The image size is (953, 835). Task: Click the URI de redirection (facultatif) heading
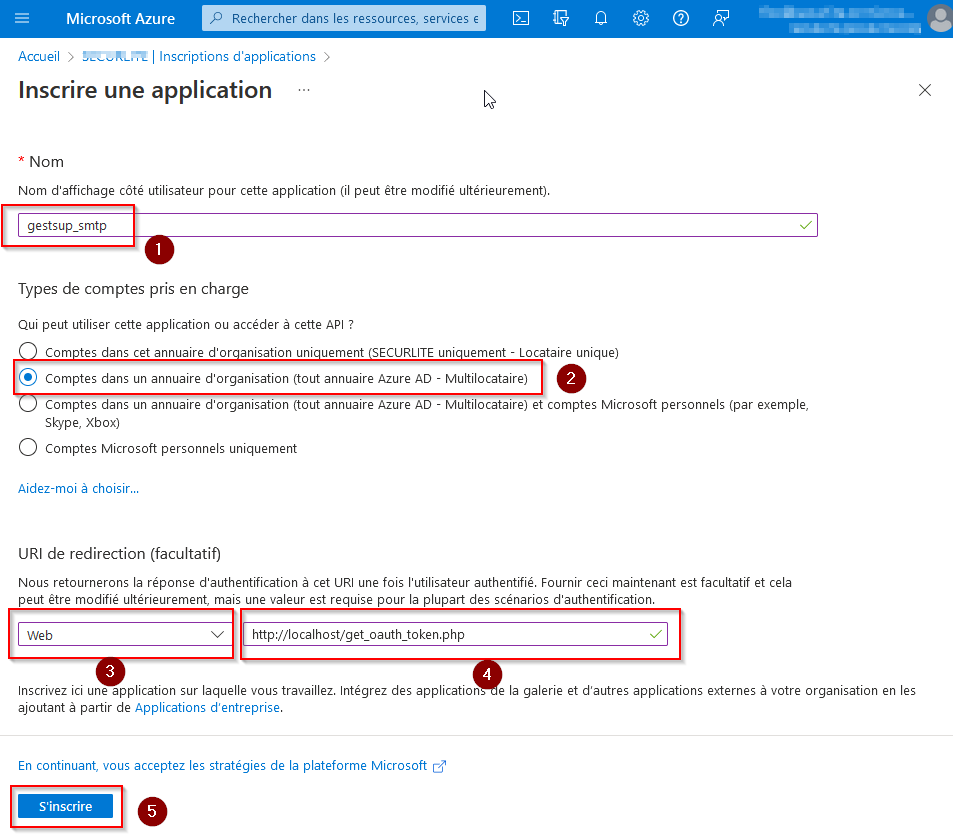119,554
